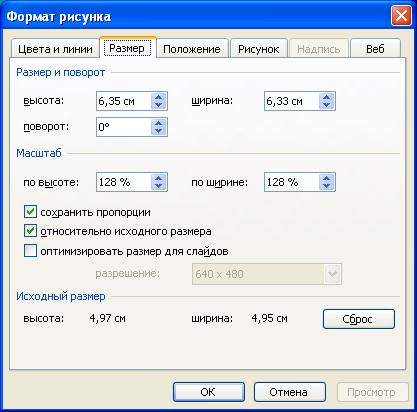Screen dimensions: 417x412
Task: Increase the ширина size spinner up arrow
Action: coord(326,97)
